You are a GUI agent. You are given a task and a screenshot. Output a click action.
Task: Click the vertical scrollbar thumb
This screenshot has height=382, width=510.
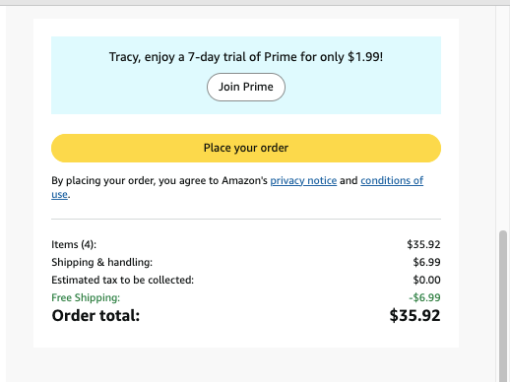pyautogui.click(x=503, y=306)
